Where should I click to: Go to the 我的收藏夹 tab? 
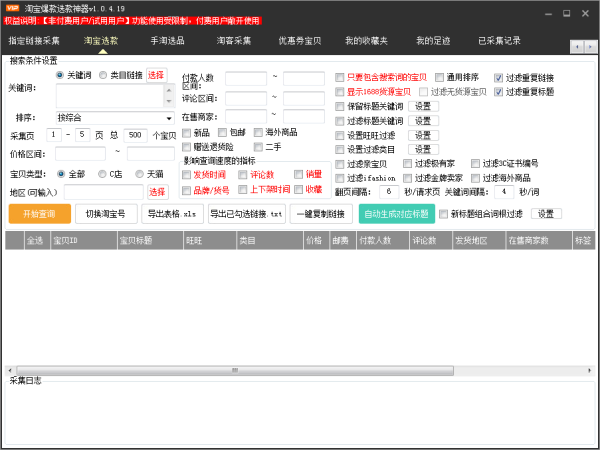364,42
